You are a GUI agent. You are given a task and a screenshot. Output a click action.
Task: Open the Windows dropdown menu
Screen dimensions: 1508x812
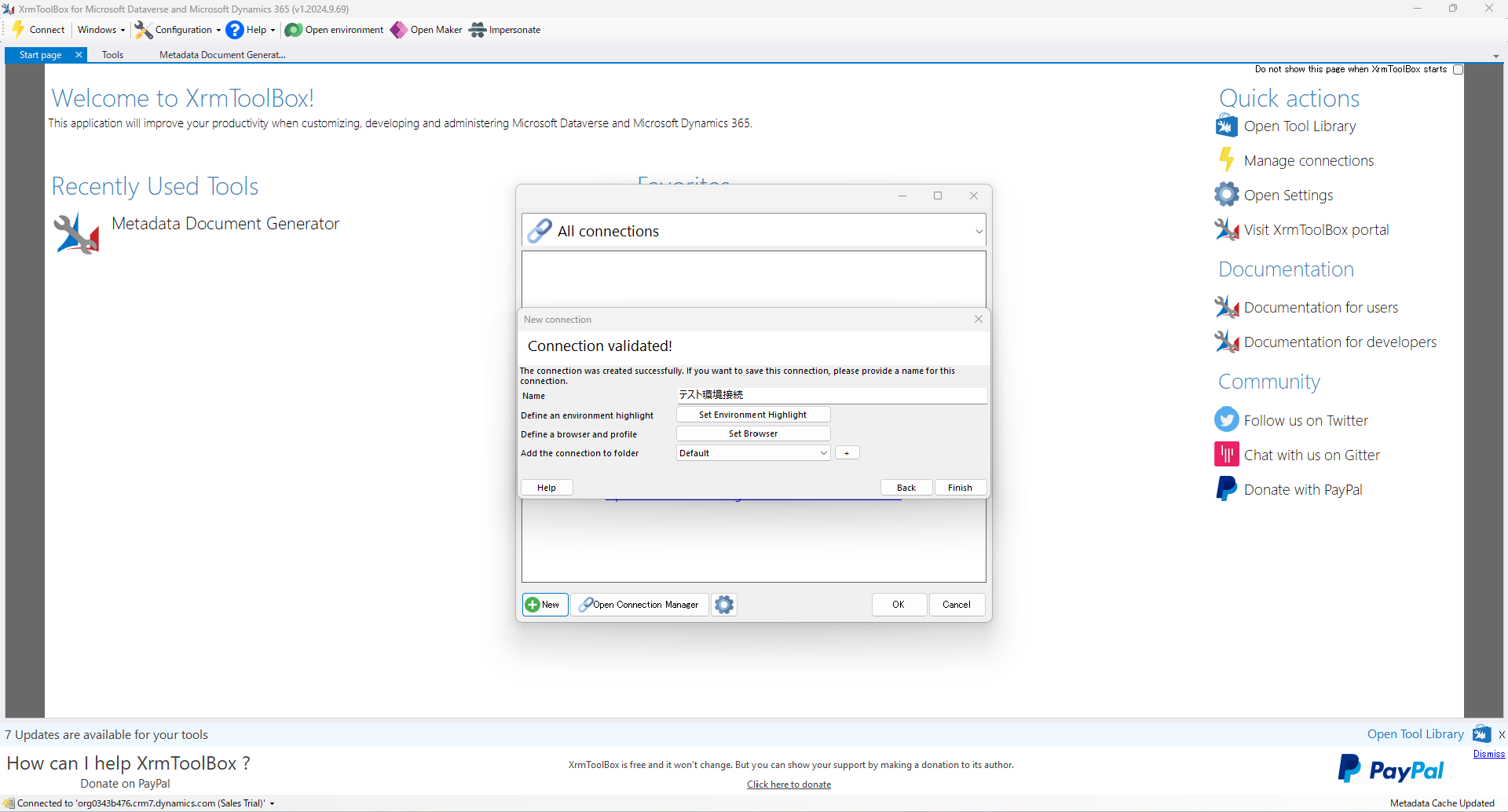[x=101, y=30]
